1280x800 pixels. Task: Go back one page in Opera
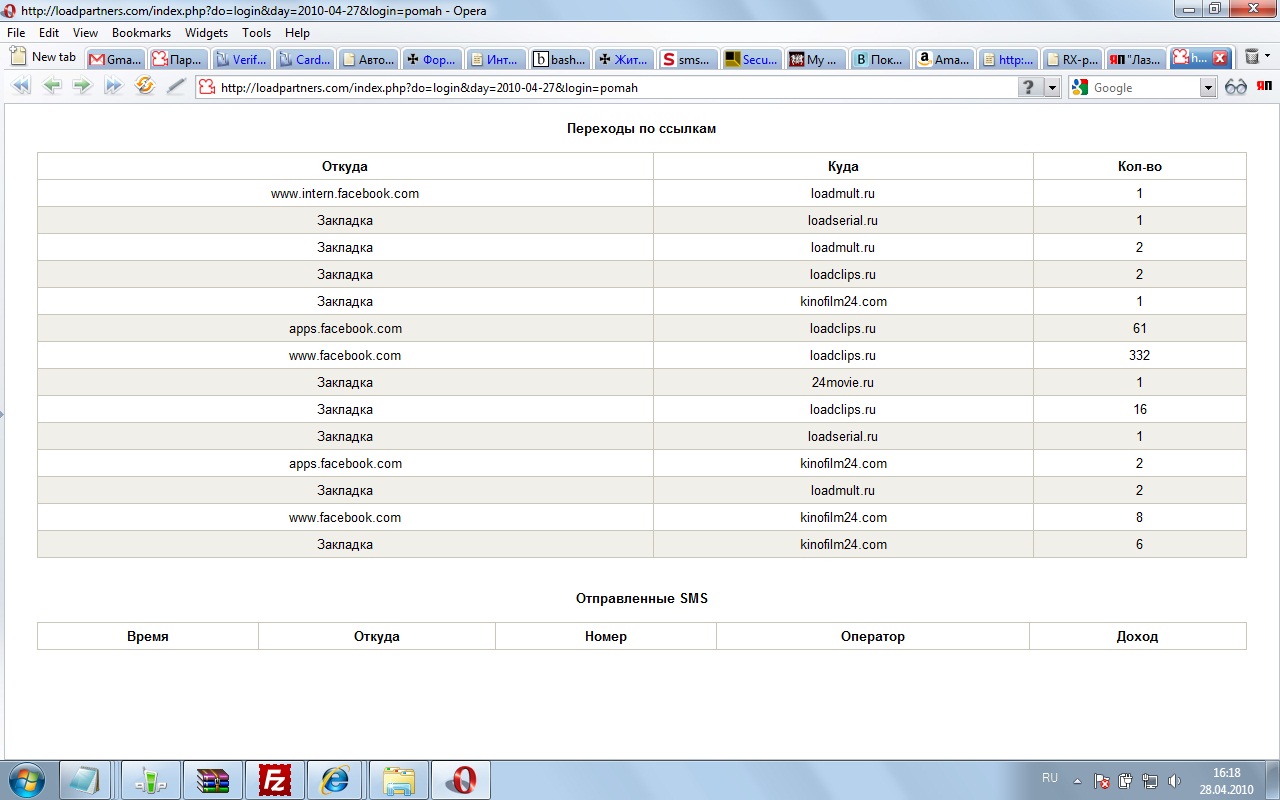coord(52,87)
